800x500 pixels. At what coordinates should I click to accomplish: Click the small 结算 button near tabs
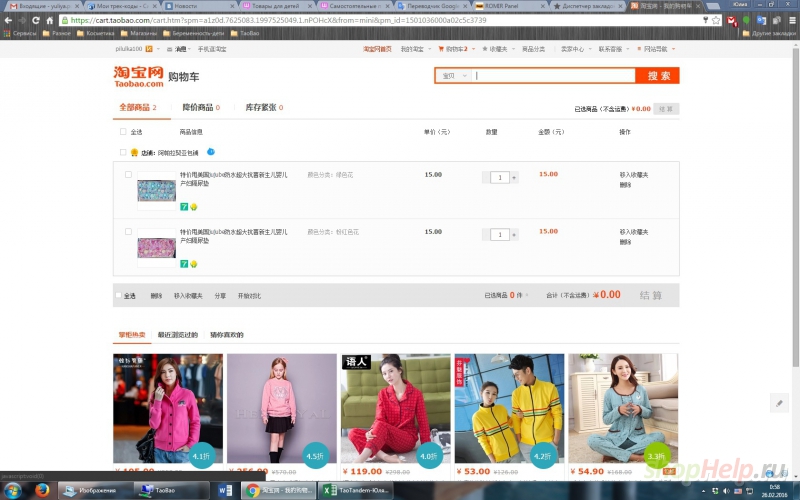tap(666, 109)
